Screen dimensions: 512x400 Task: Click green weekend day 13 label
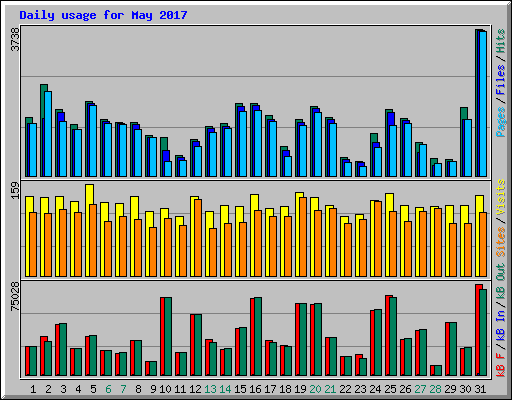tap(210, 389)
